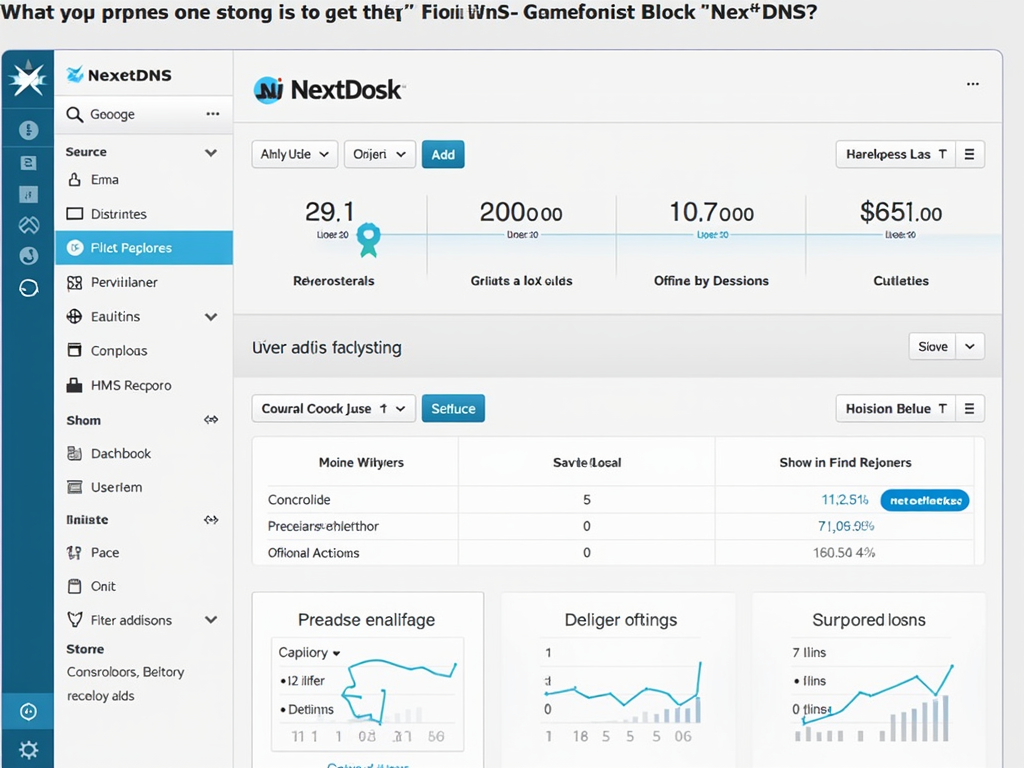The height and width of the screenshot is (768, 1024).
Task: Click the Preadse enalifage chart card
Action: pyautogui.click(x=368, y=679)
